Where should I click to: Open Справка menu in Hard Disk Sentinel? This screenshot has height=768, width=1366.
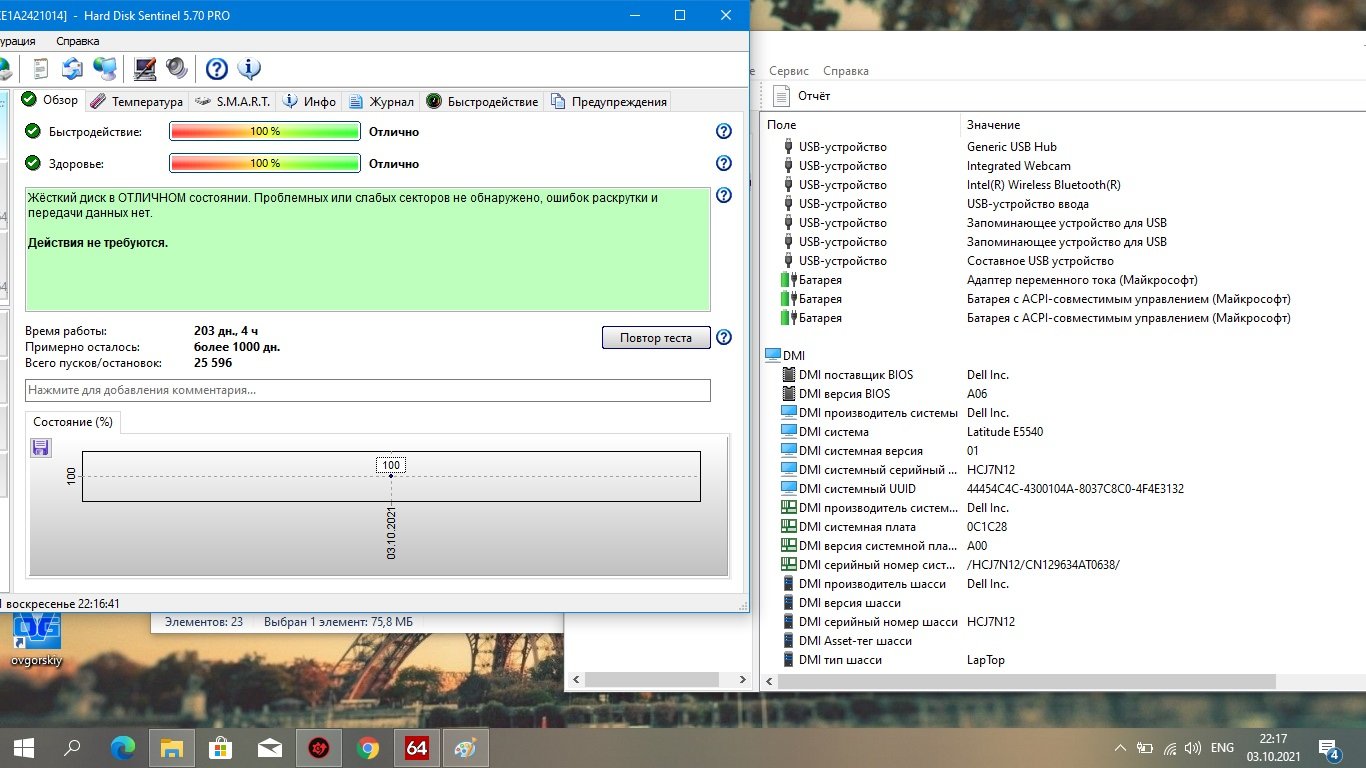(78, 41)
